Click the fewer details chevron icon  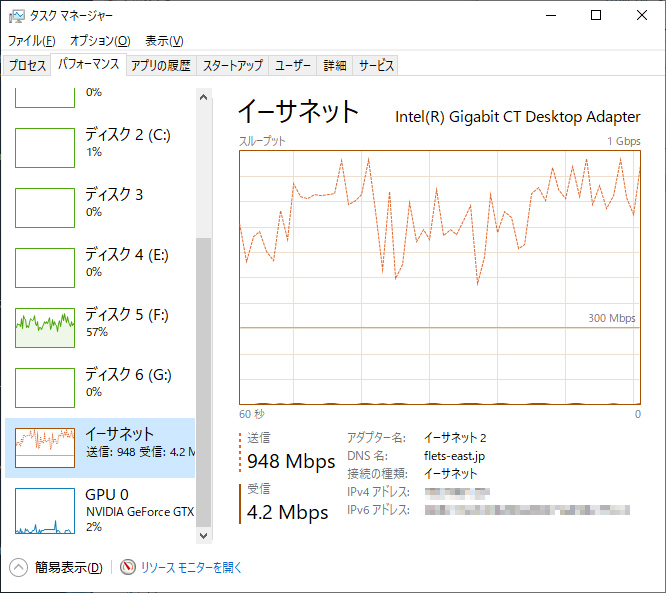pos(19,567)
